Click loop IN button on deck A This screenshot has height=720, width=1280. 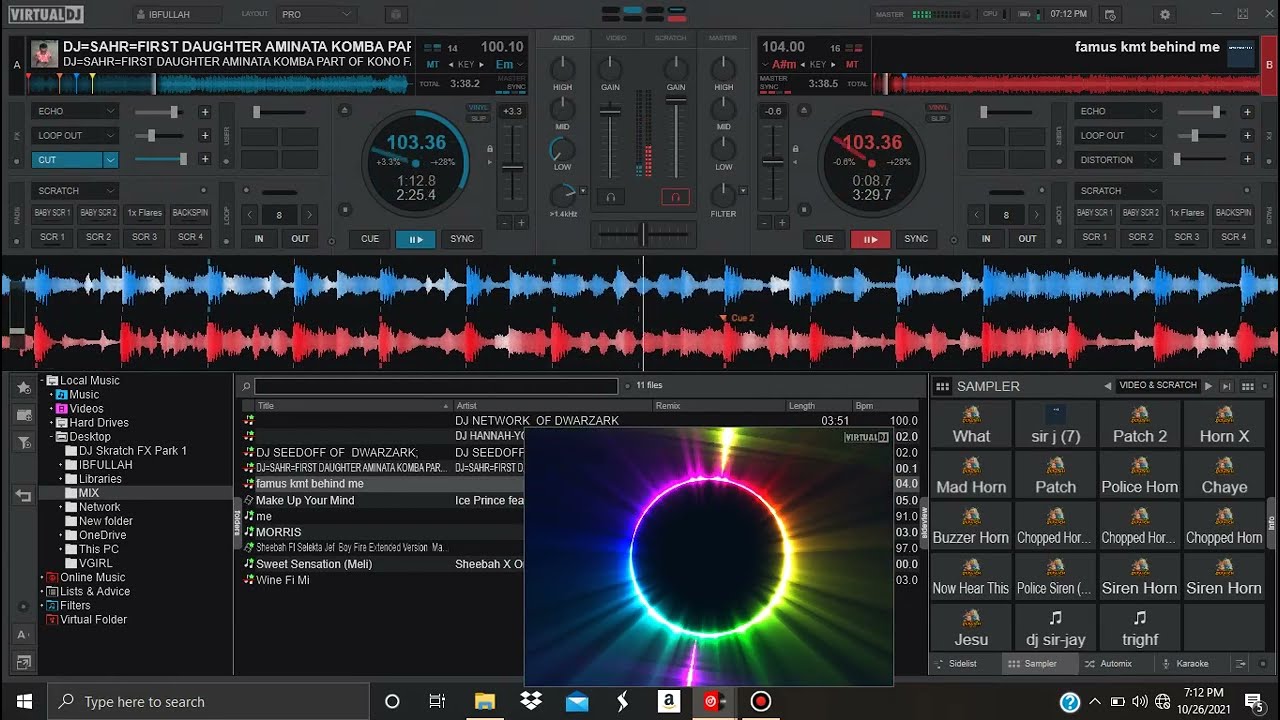pyautogui.click(x=259, y=239)
